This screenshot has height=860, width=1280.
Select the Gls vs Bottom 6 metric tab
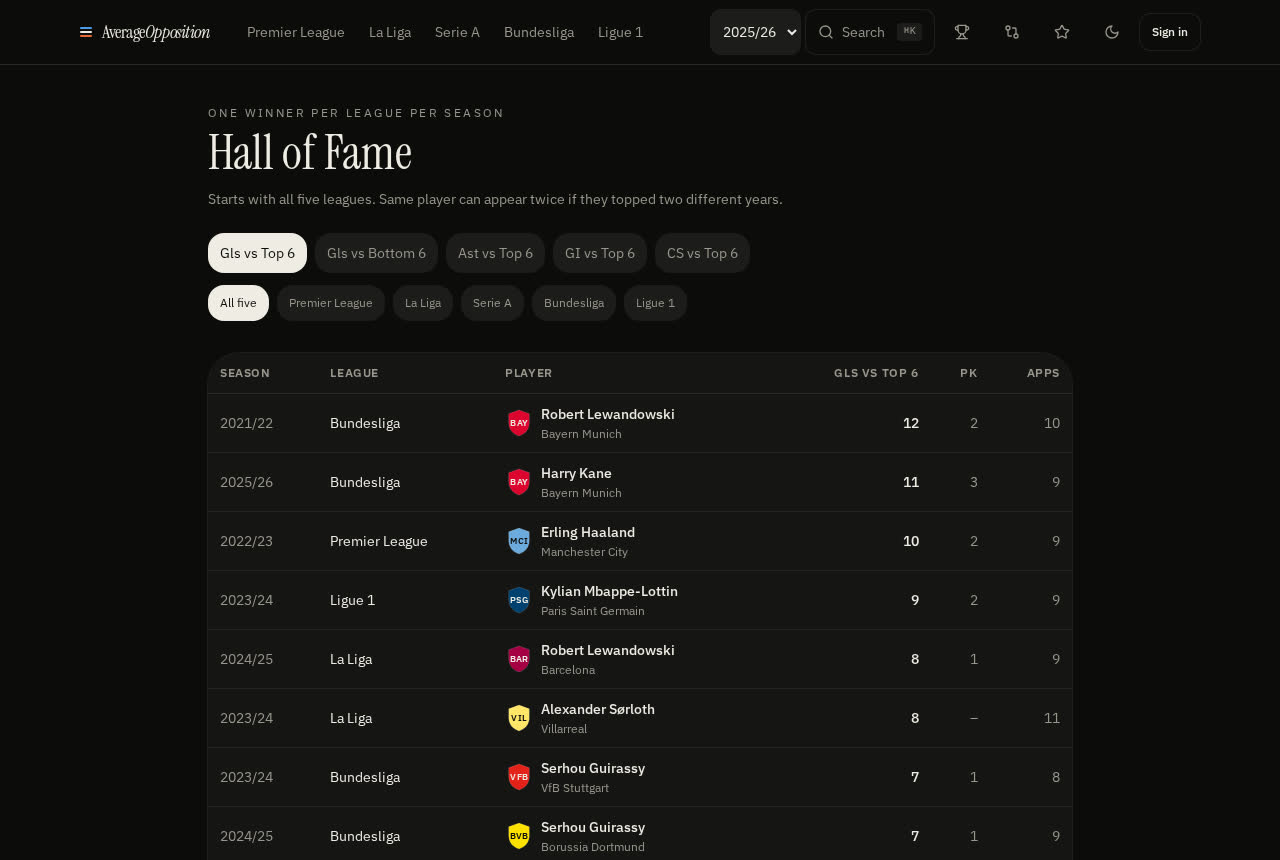pos(376,253)
